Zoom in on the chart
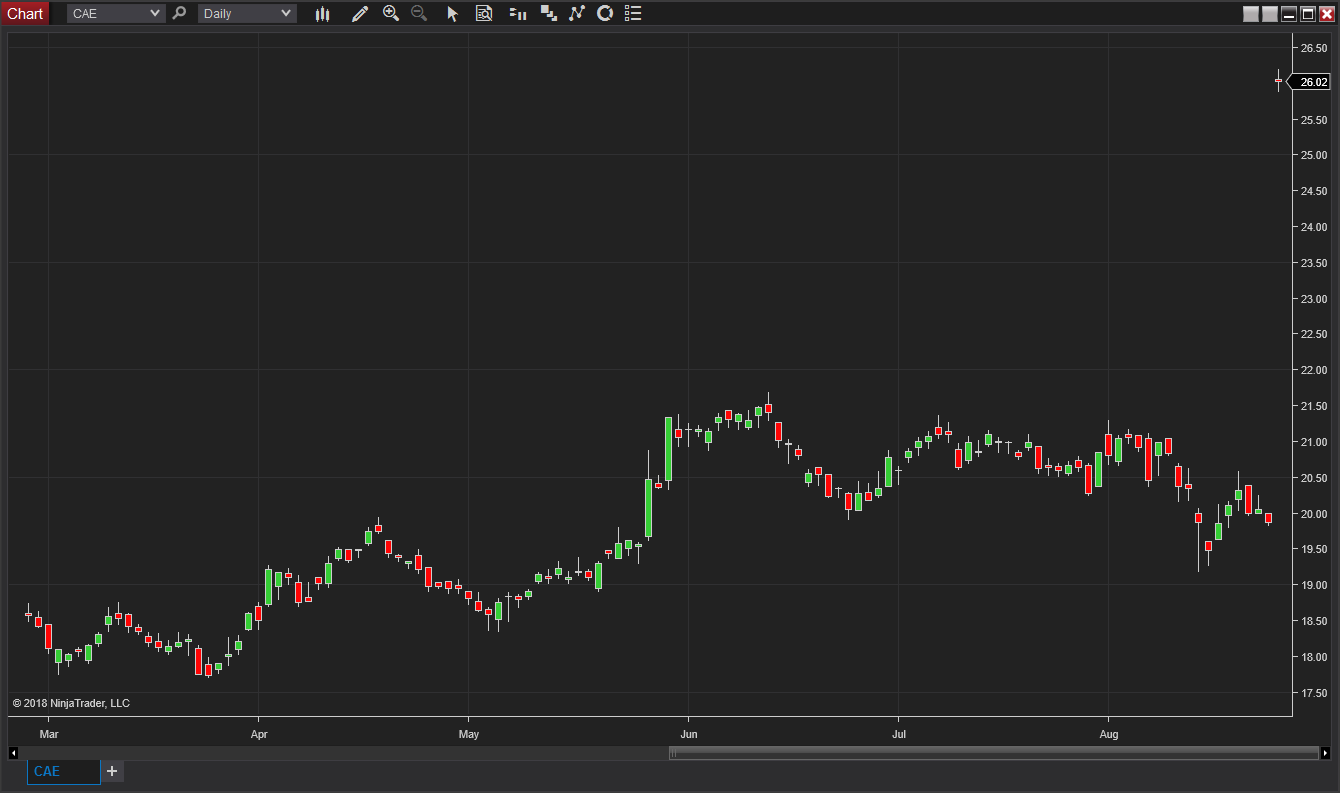The image size is (1340, 793). pyautogui.click(x=391, y=14)
